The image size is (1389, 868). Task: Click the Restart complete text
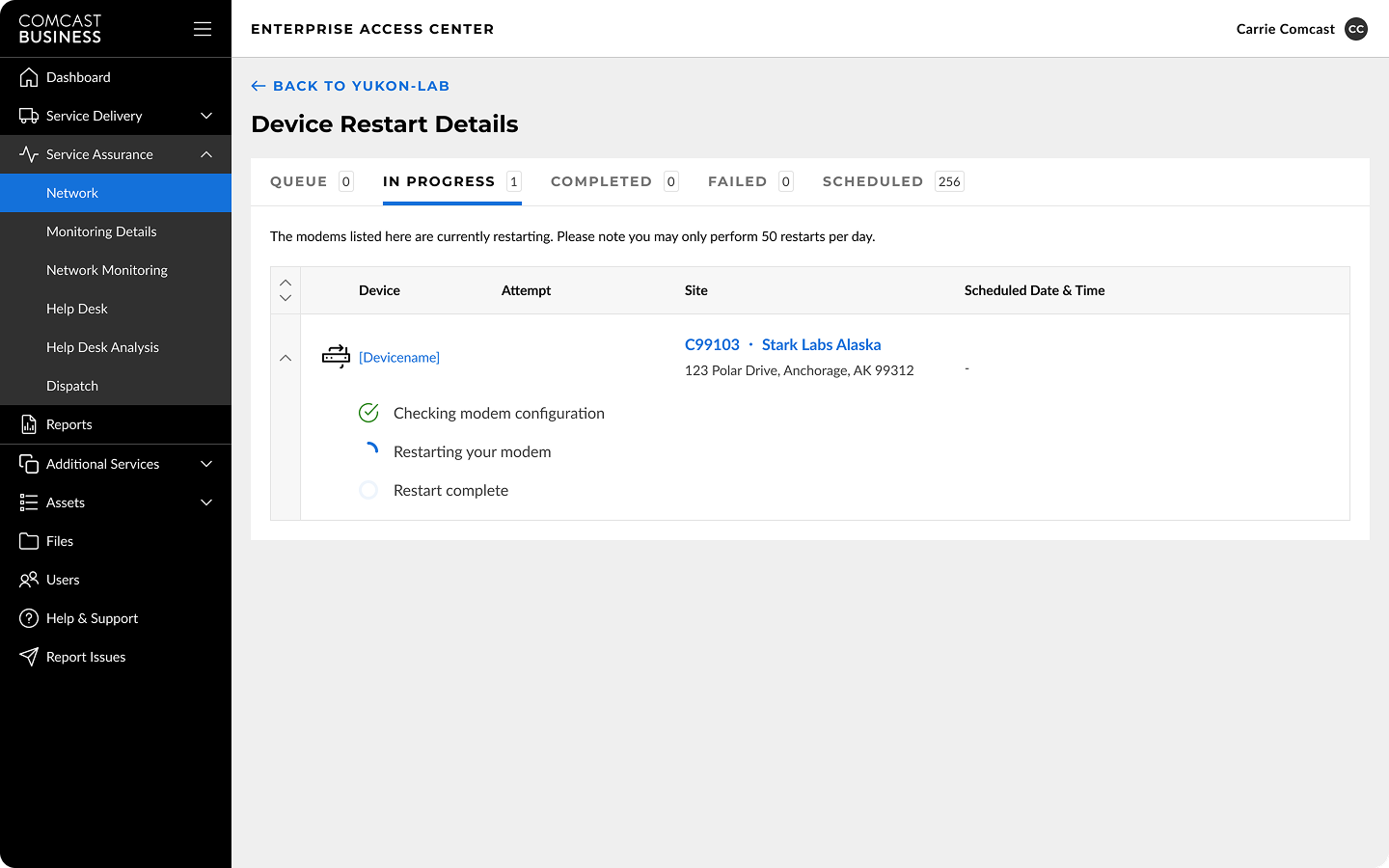coord(450,490)
